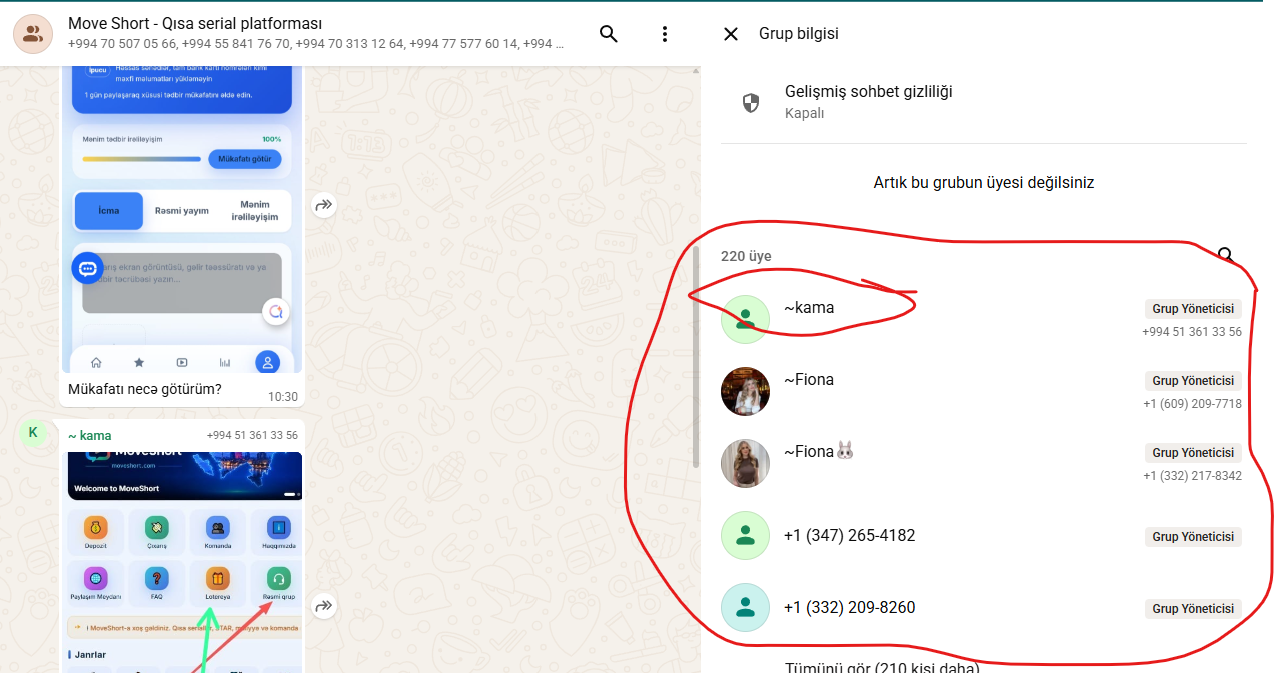Click group title Move Short header

coord(195,23)
